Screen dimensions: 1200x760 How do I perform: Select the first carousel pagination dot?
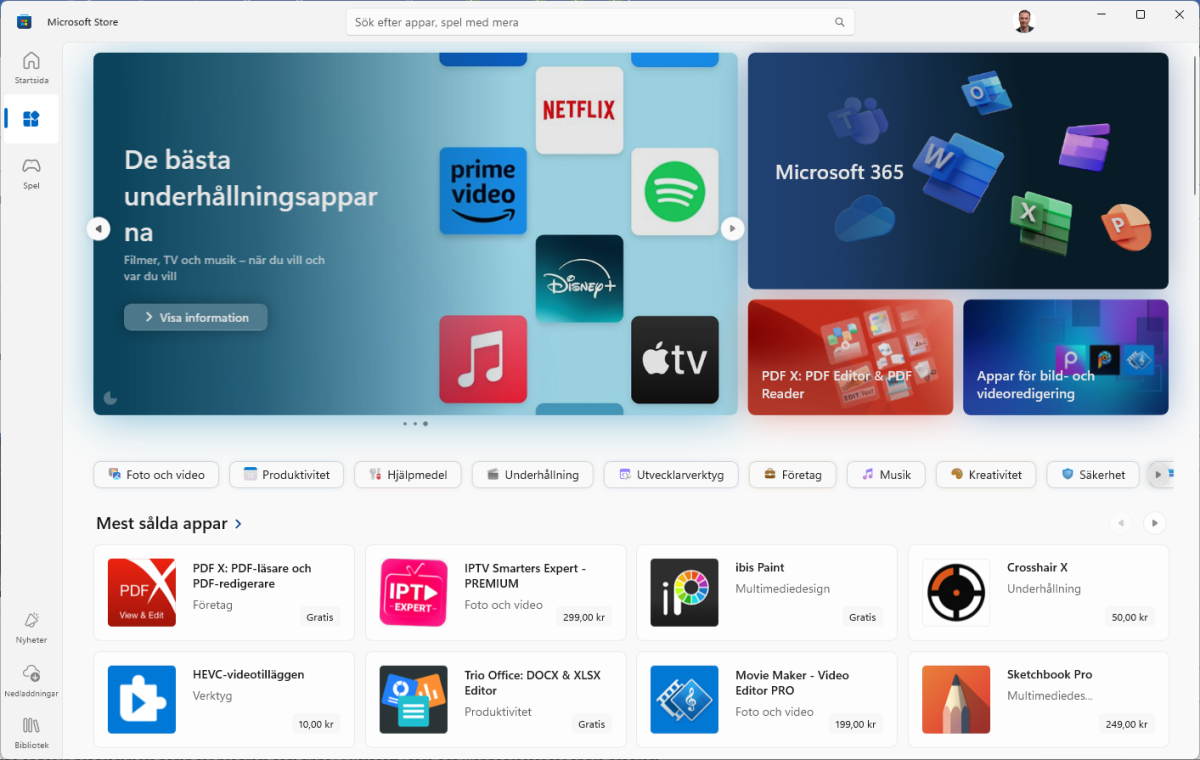[x=405, y=423]
